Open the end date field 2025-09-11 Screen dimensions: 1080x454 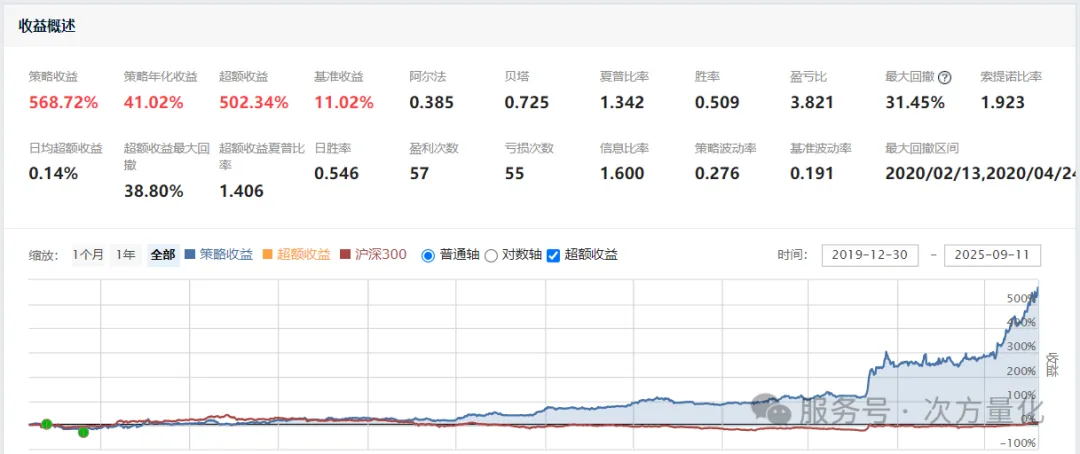[x=992, y=255]
